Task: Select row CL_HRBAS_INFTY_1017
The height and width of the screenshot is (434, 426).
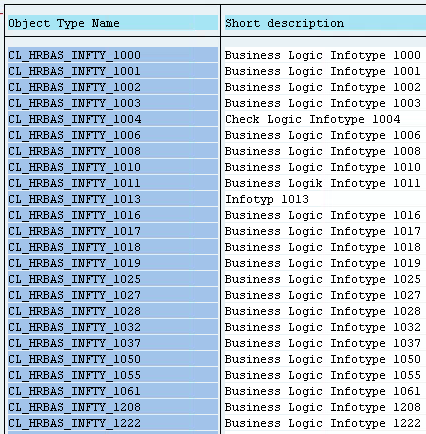Action: 113,231
